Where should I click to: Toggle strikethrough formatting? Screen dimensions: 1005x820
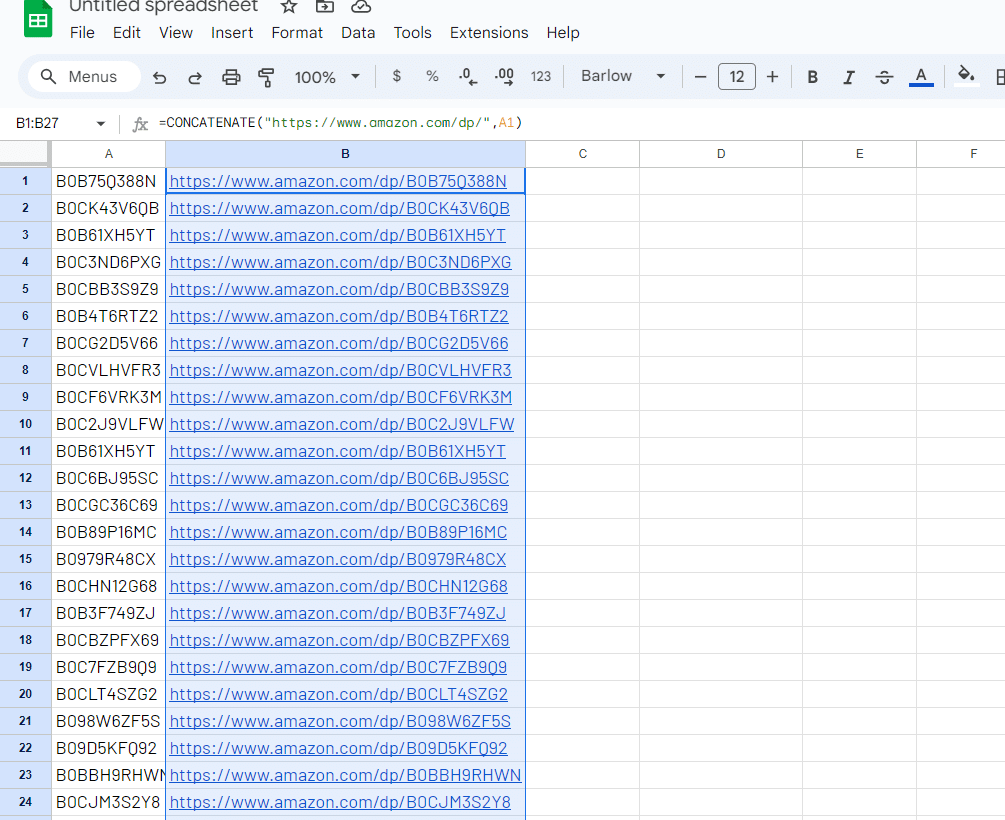click(884, 77)
